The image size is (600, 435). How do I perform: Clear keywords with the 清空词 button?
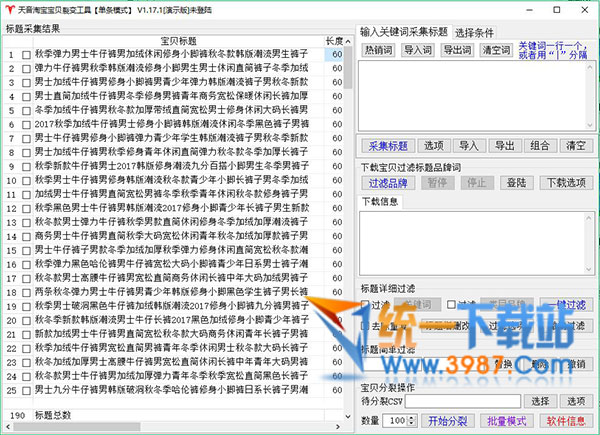coord(496,50)
